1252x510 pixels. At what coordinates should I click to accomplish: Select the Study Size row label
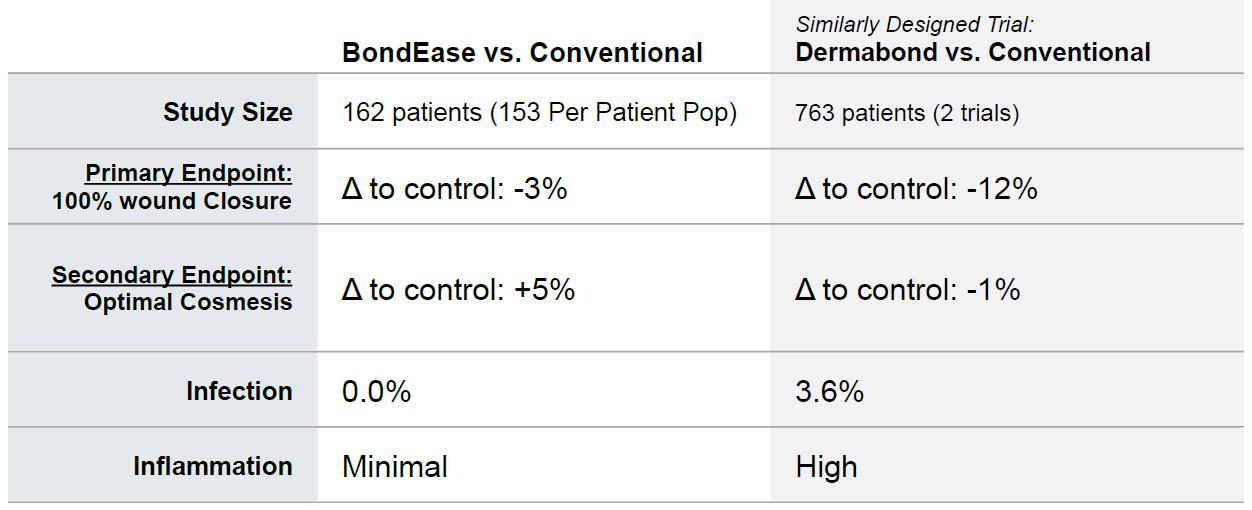228,112
